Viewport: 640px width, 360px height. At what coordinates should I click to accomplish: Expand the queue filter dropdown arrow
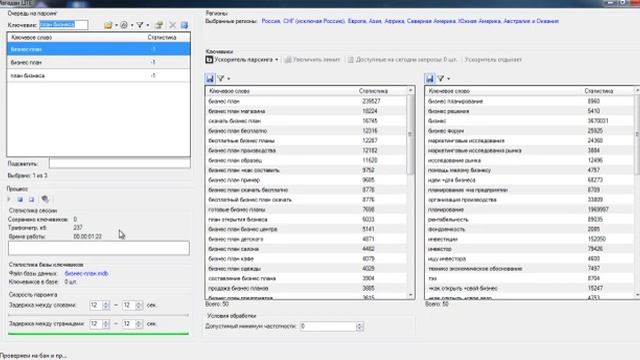pos(148,25)
